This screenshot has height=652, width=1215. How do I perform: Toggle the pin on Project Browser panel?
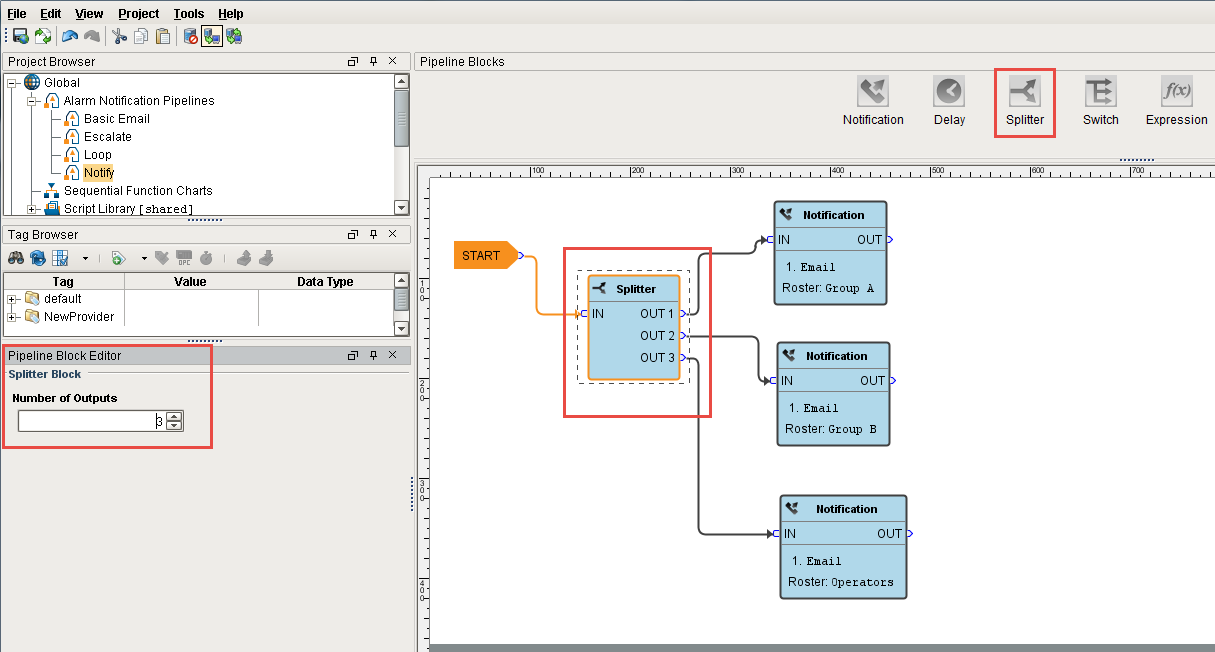coord(373,61)
